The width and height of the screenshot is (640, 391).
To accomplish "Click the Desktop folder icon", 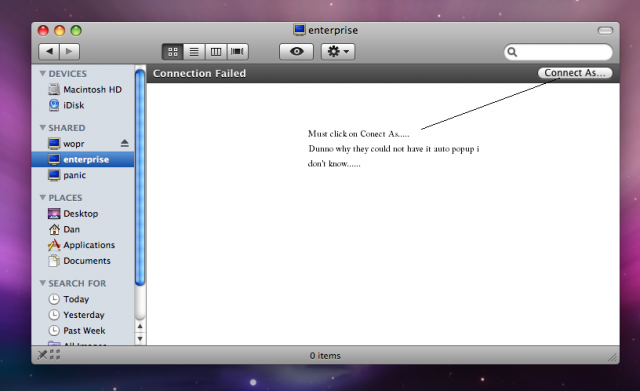I will (54, 213).
